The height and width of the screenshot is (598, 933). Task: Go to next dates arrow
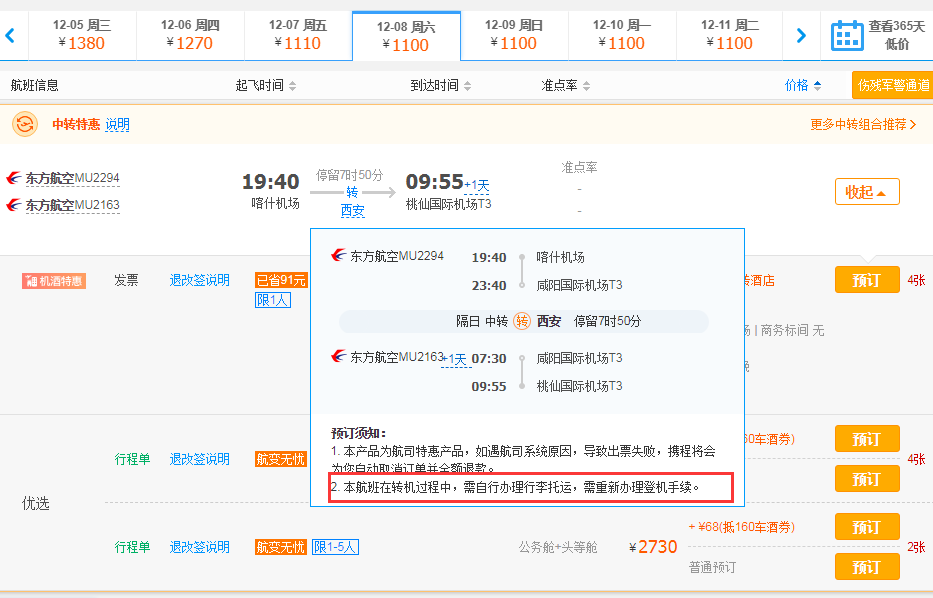[x=801, y=36]
